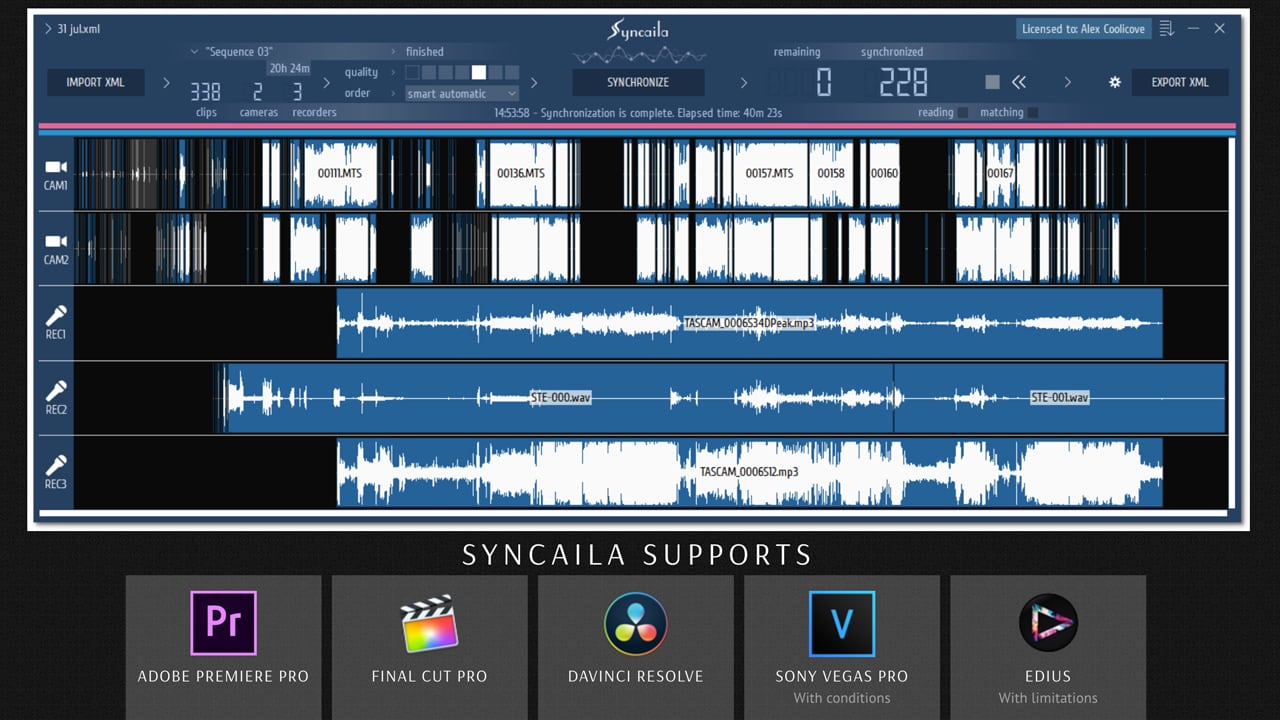Click the IMPORT XML button
The width and height of the screenshot is (1280, 720).
[x=96, y=82]
